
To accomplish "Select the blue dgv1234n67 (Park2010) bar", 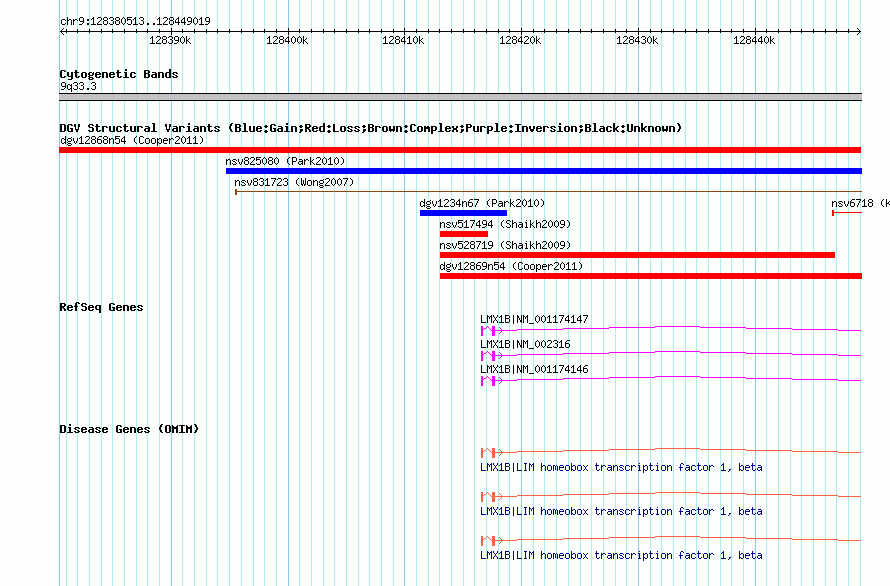I will (x=463, y=213).
